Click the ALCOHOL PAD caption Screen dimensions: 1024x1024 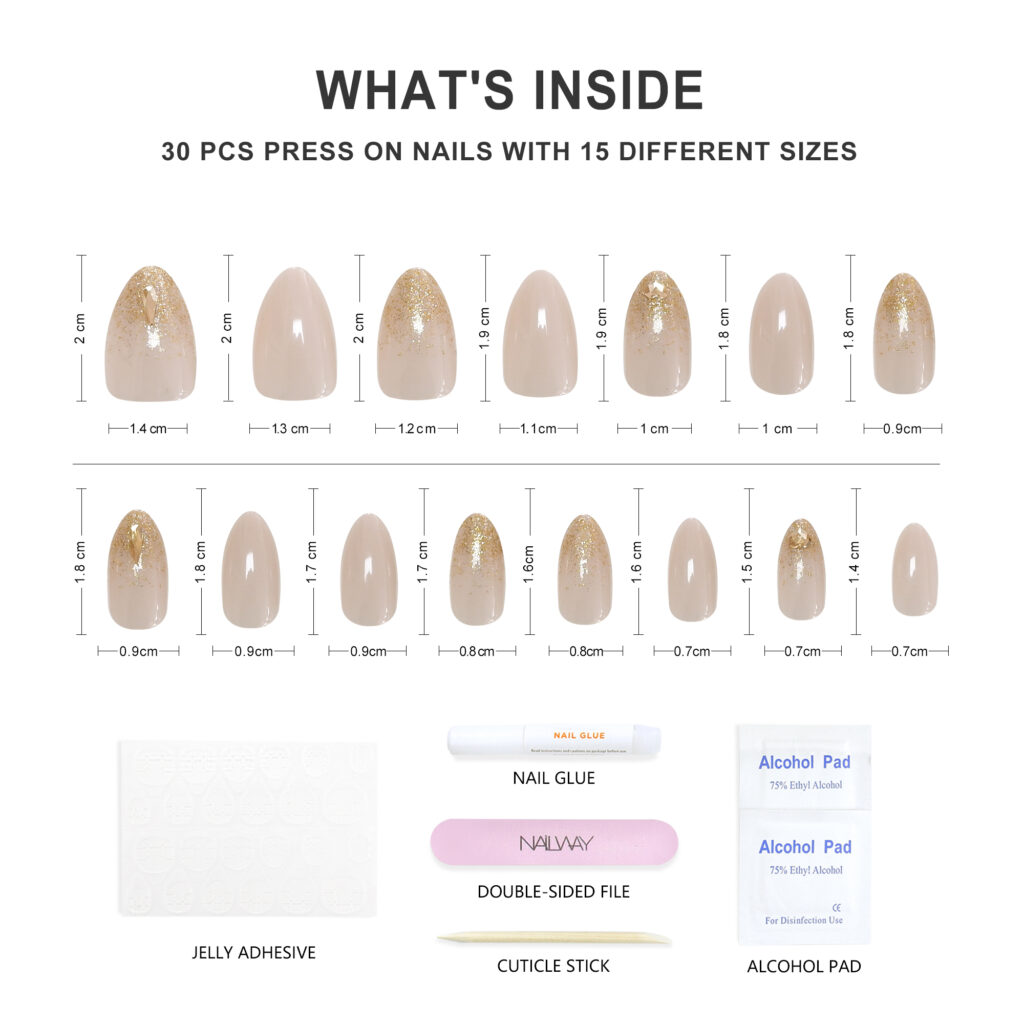tap(804, 966)
